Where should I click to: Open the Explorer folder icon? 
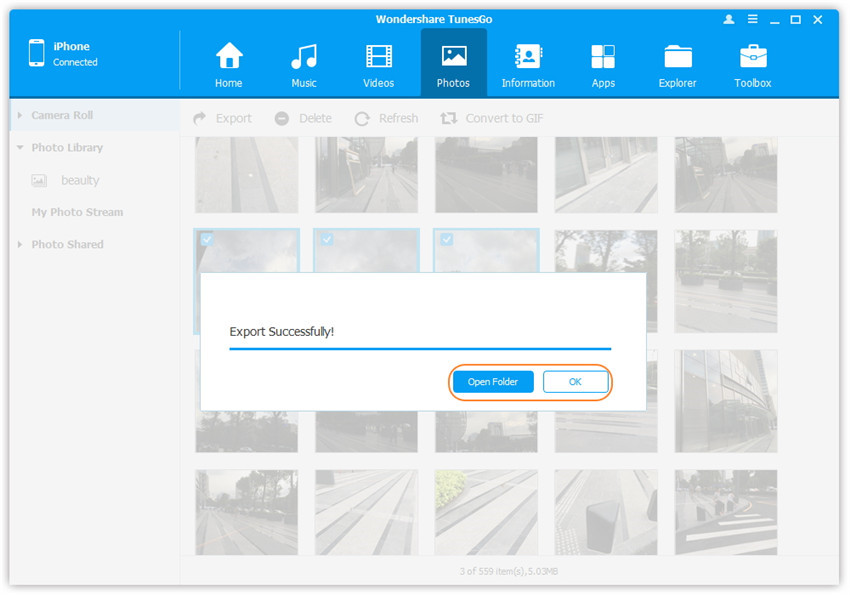677,57
